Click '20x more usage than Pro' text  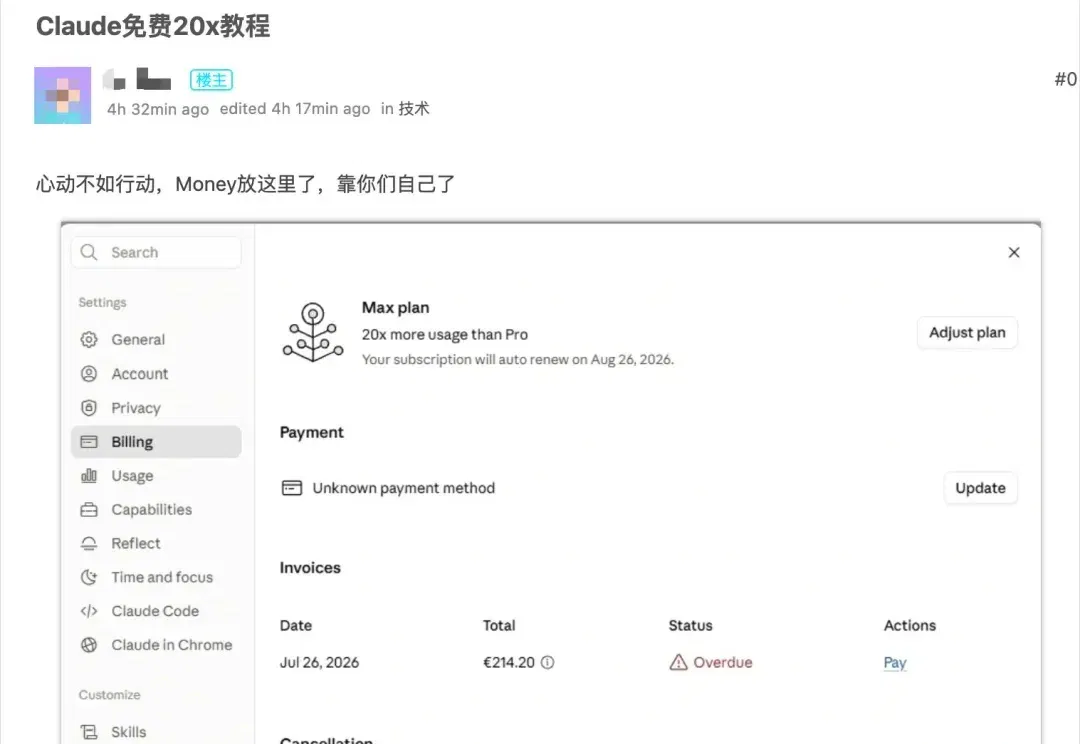coord(445,334)
